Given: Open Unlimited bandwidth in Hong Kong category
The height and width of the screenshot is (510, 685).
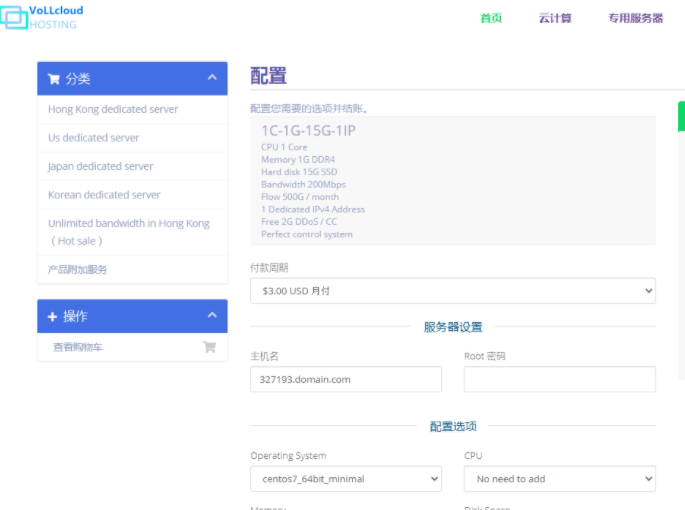Looking at the screenshot, I should pos(132,232).
